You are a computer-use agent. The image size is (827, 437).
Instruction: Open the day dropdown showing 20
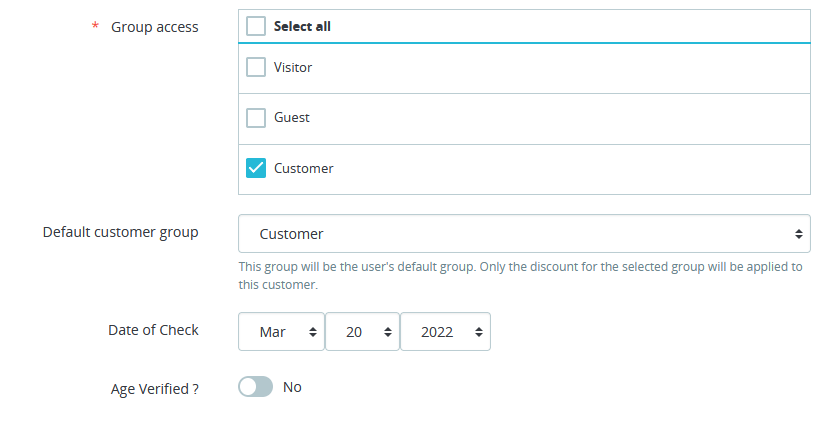pyautogui.click(x=362, y=333)
